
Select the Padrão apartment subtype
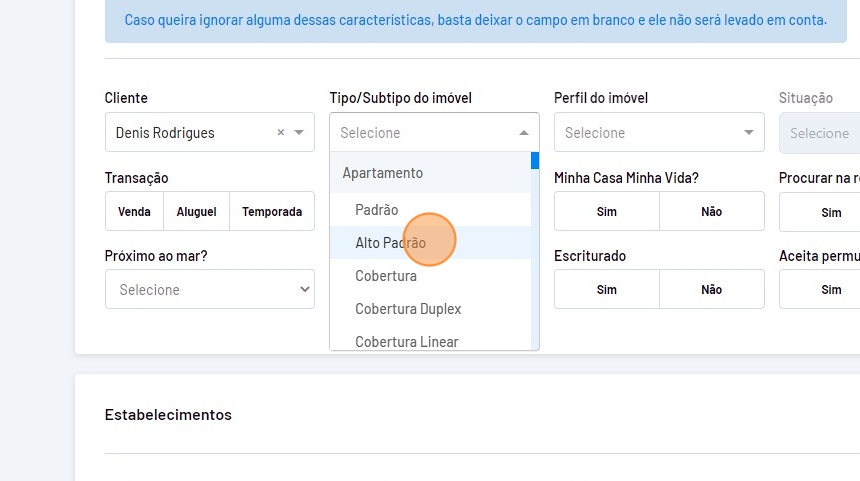coord(377,210)
